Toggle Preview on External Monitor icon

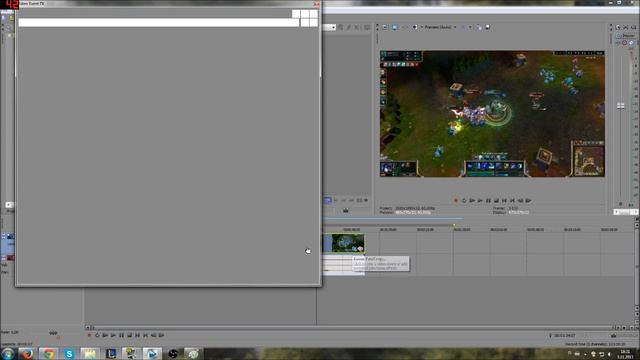click(394, 27)
